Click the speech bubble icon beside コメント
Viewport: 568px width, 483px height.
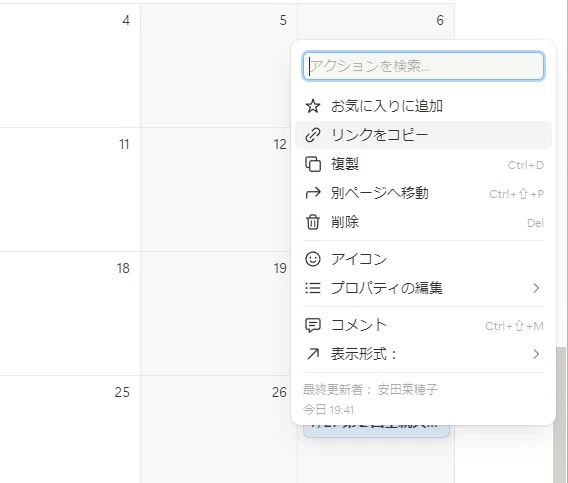[313, 325]
